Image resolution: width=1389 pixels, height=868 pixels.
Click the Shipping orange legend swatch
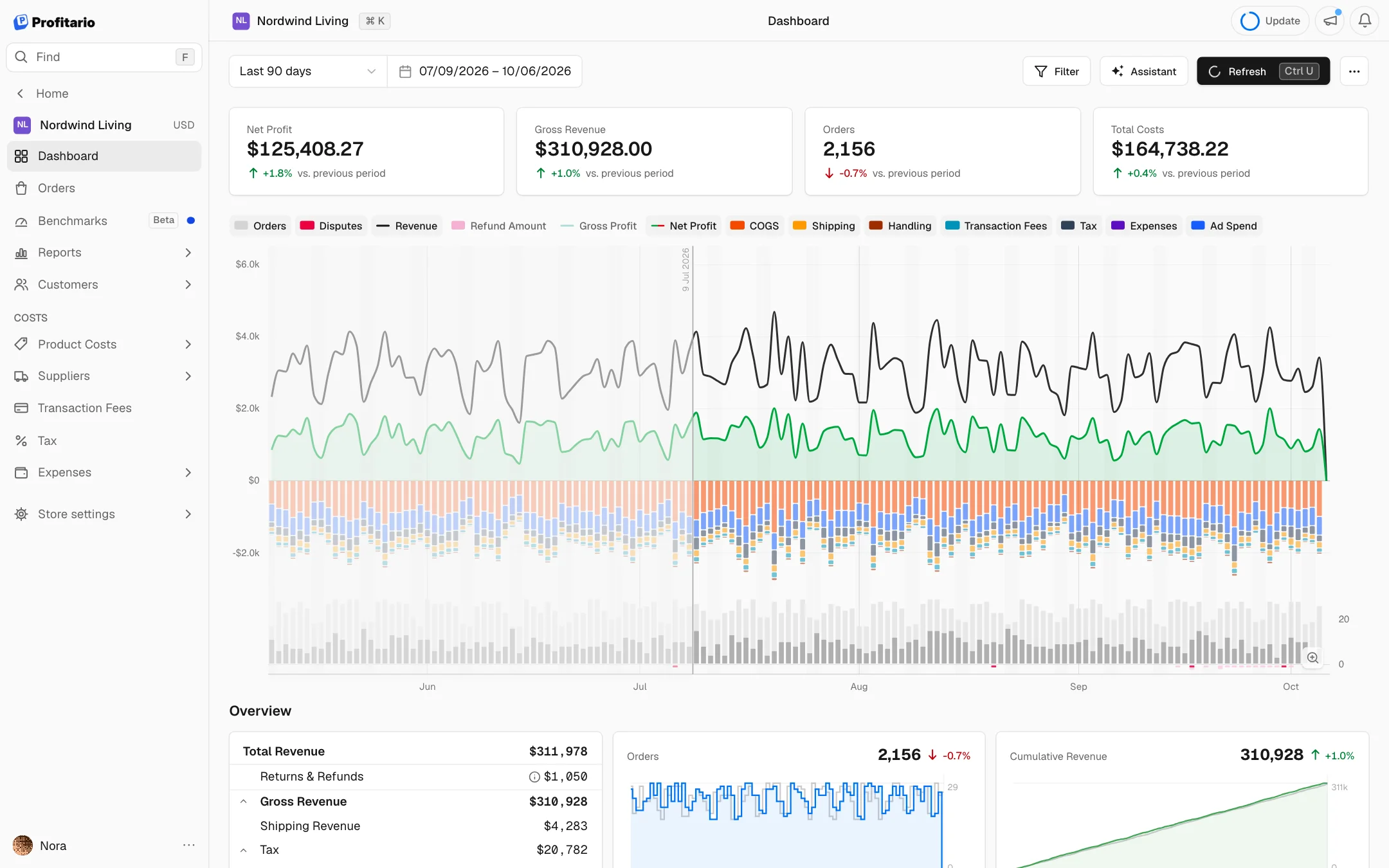(x=799, y=226)
